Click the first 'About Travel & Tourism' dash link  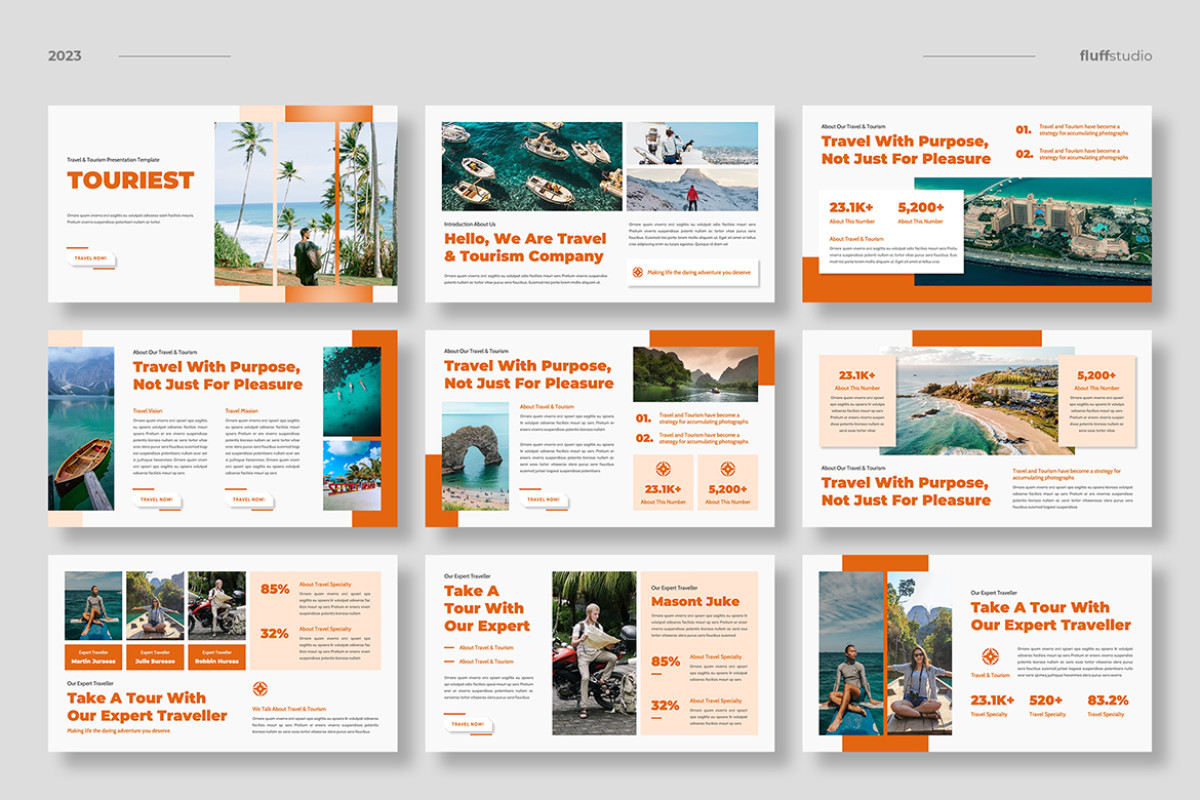[479, 648]
